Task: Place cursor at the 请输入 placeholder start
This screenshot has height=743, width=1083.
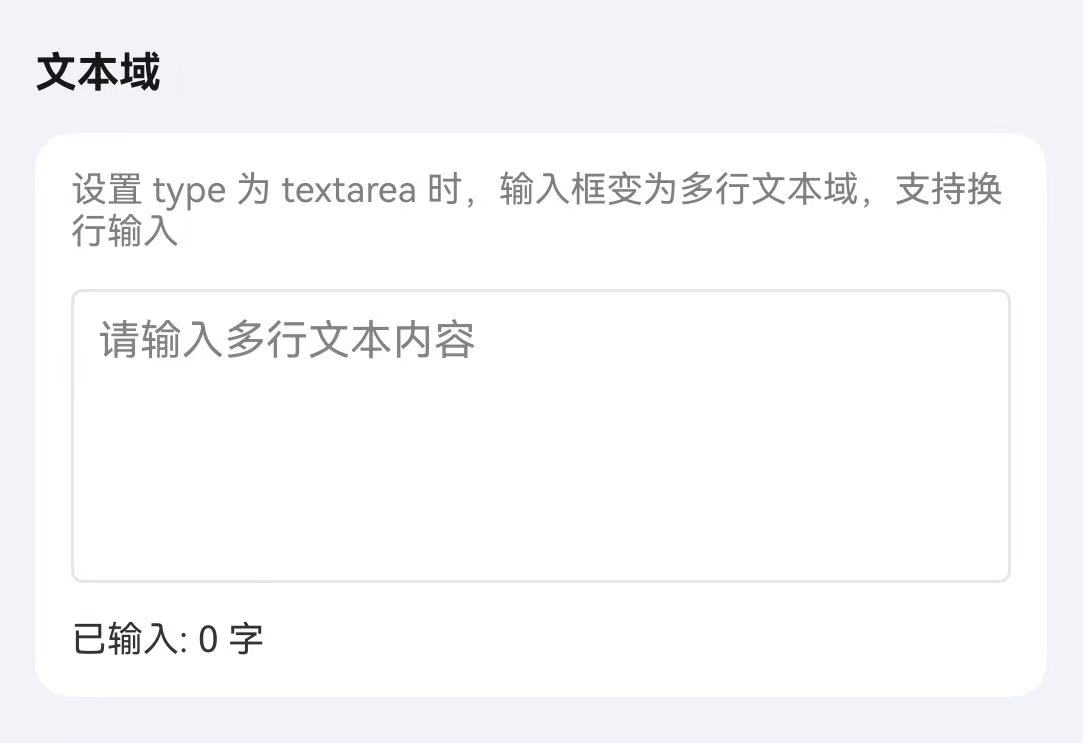Action: 102,342
